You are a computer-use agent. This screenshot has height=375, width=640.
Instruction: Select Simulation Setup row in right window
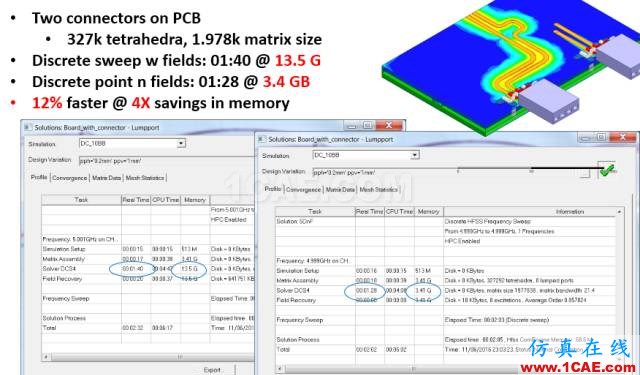(446, 271)
